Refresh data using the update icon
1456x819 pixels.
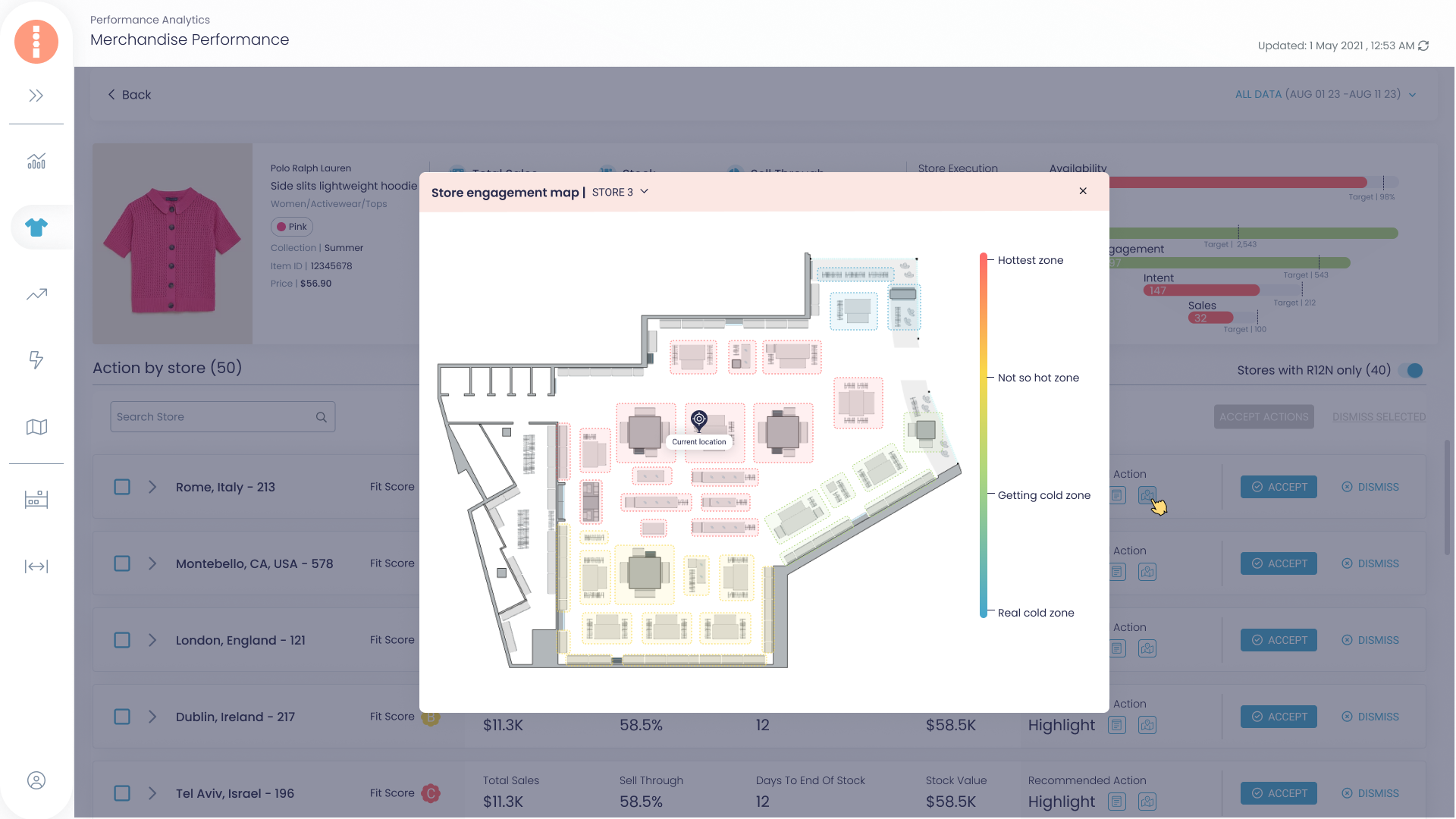(x=1423, y=45)
